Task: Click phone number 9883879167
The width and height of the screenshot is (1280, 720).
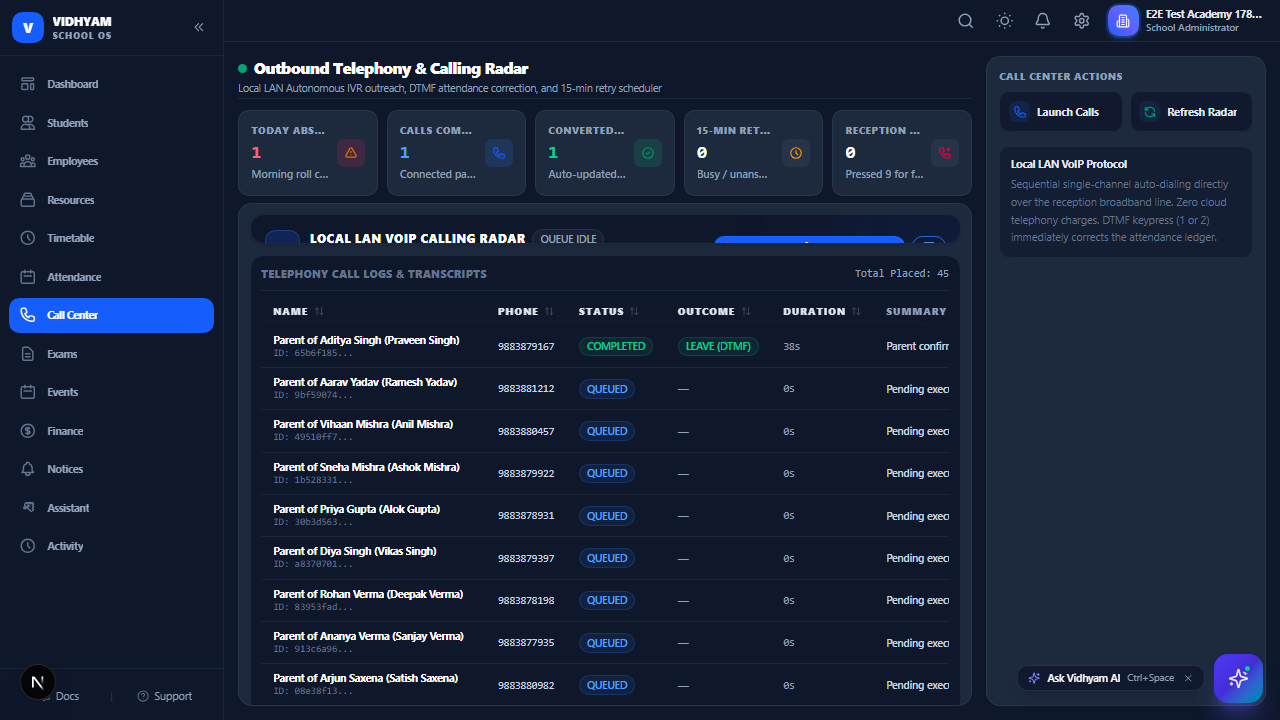Action: pos(526,346)
